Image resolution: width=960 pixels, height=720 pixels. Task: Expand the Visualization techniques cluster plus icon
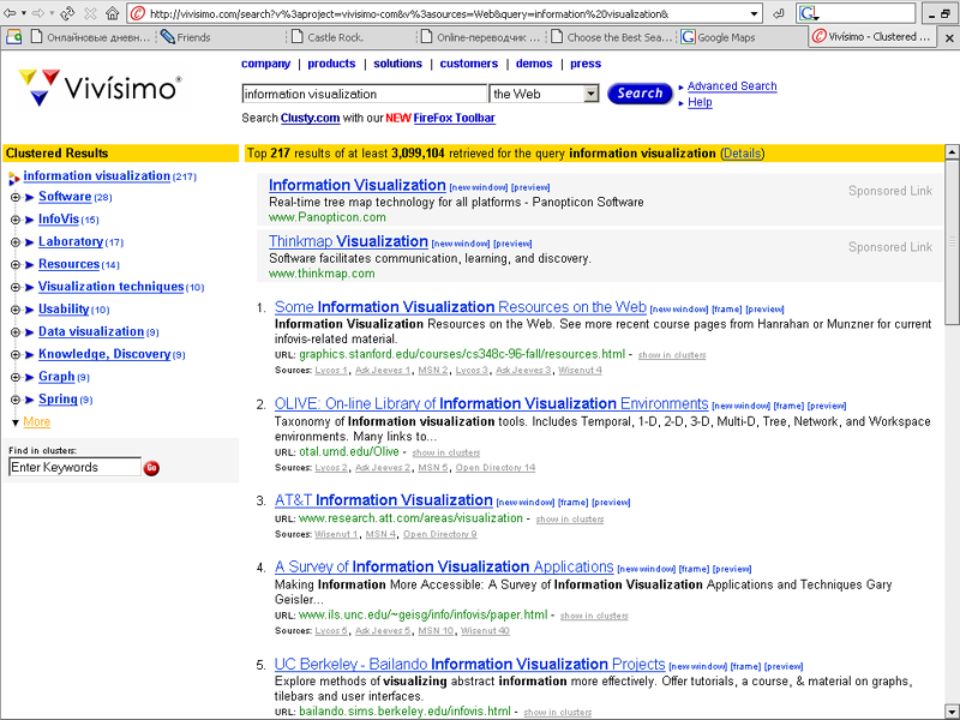[15, 287]
